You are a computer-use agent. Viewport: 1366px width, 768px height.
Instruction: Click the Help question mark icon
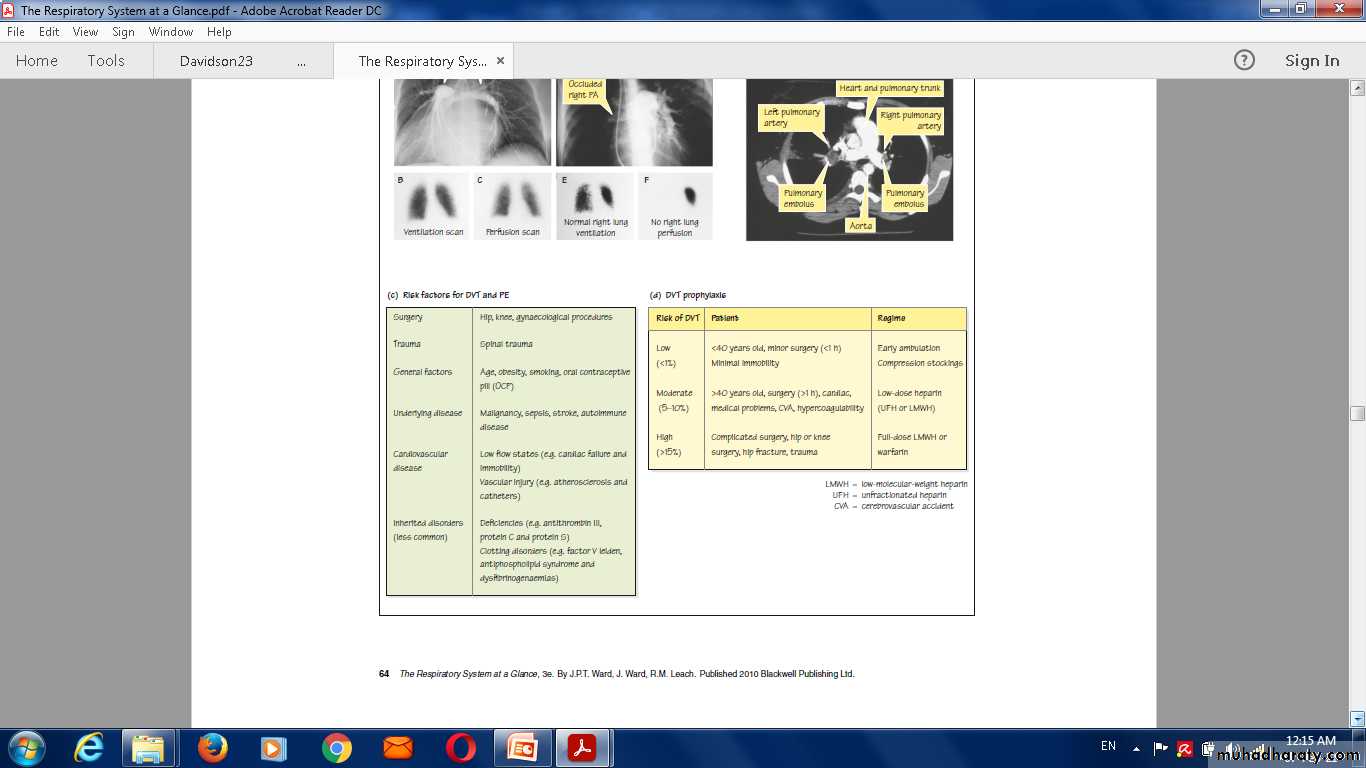coord(1244,61)
